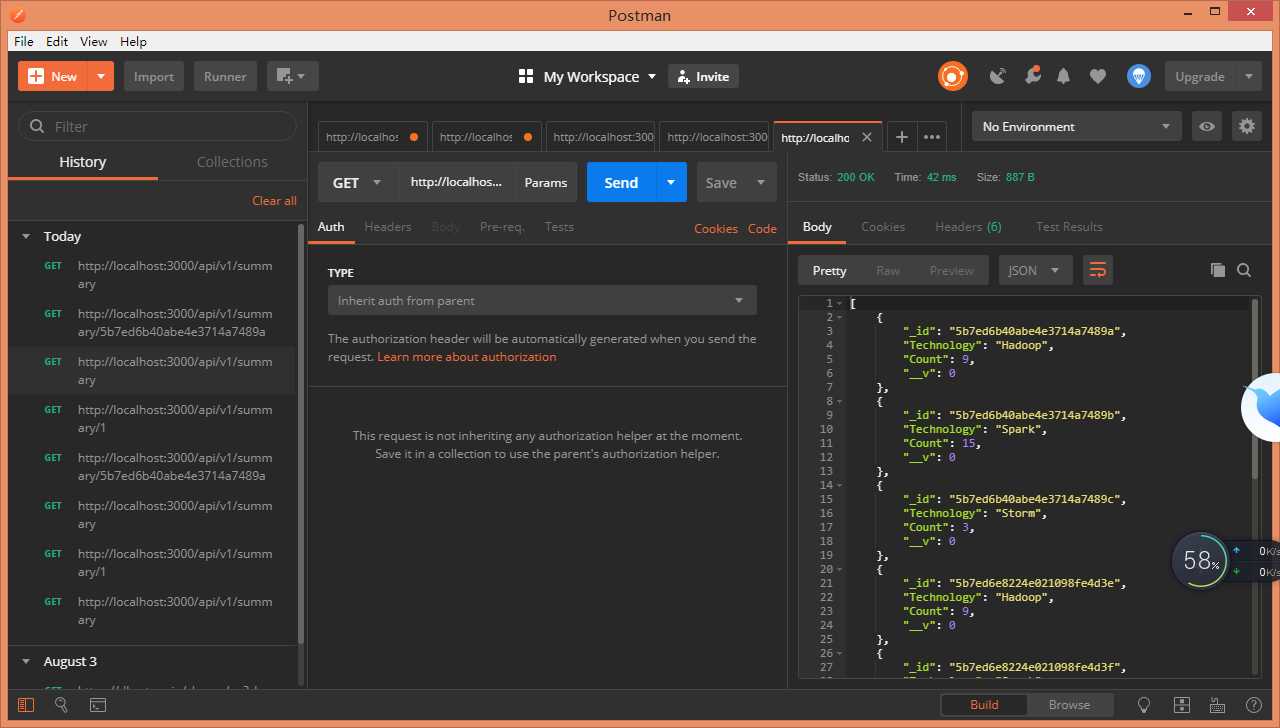Open the Upgrade dropdown arrow

[1248, 76]
